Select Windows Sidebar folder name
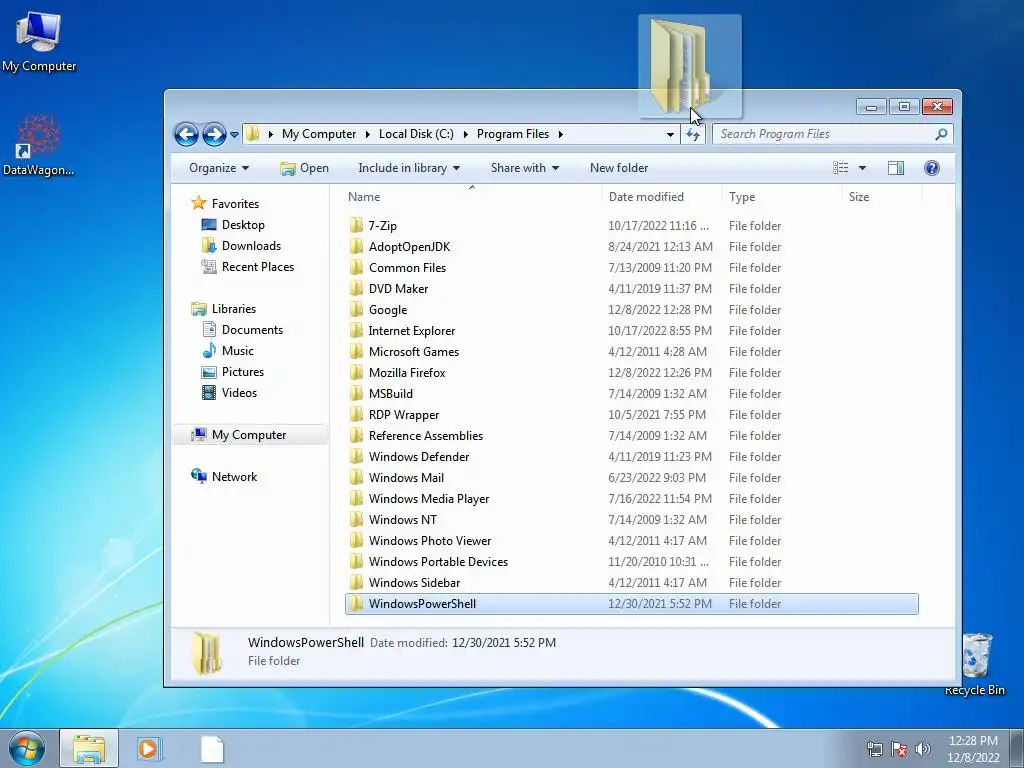 (414, 583)
